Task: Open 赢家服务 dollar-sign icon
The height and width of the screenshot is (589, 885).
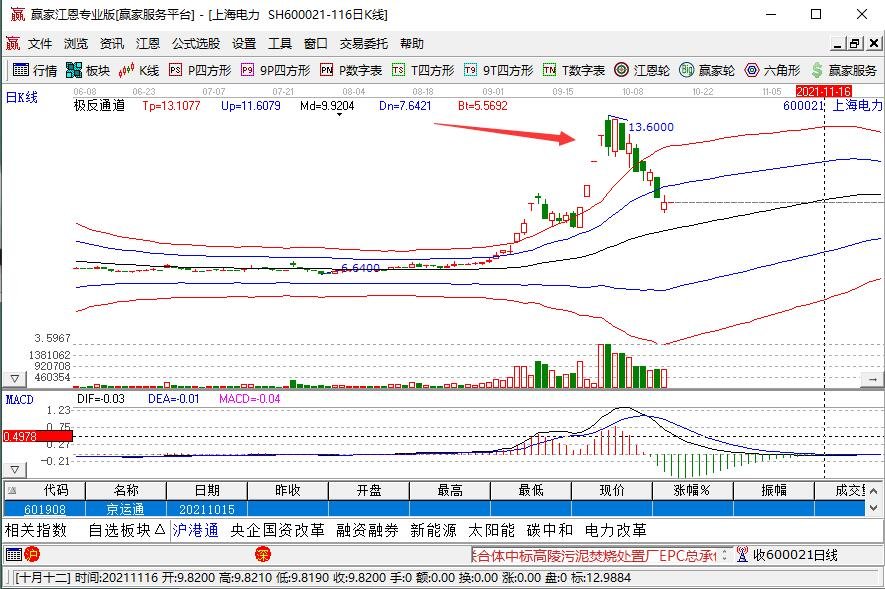Action: (844, 70)
